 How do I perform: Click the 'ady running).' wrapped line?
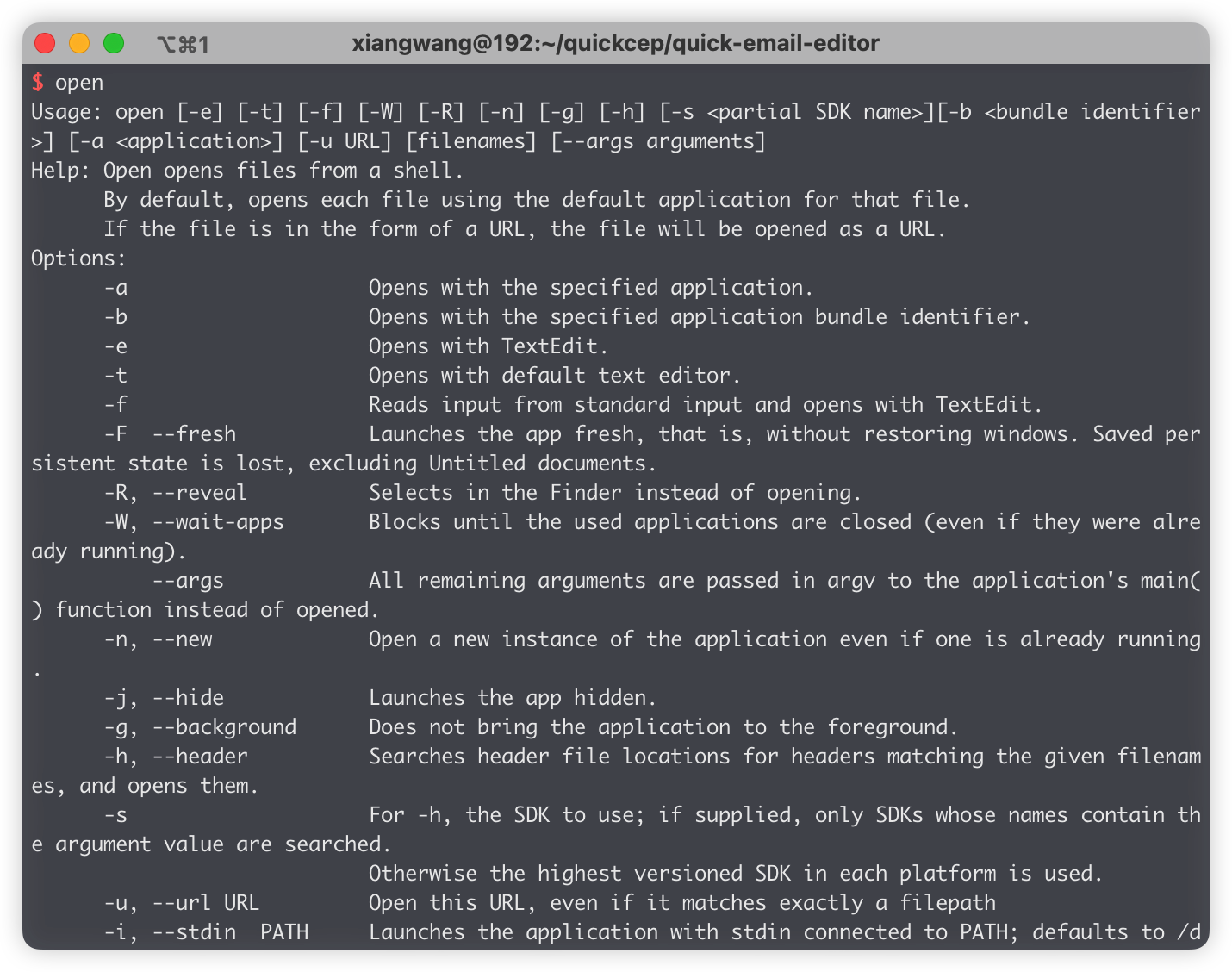coord(109,551)
